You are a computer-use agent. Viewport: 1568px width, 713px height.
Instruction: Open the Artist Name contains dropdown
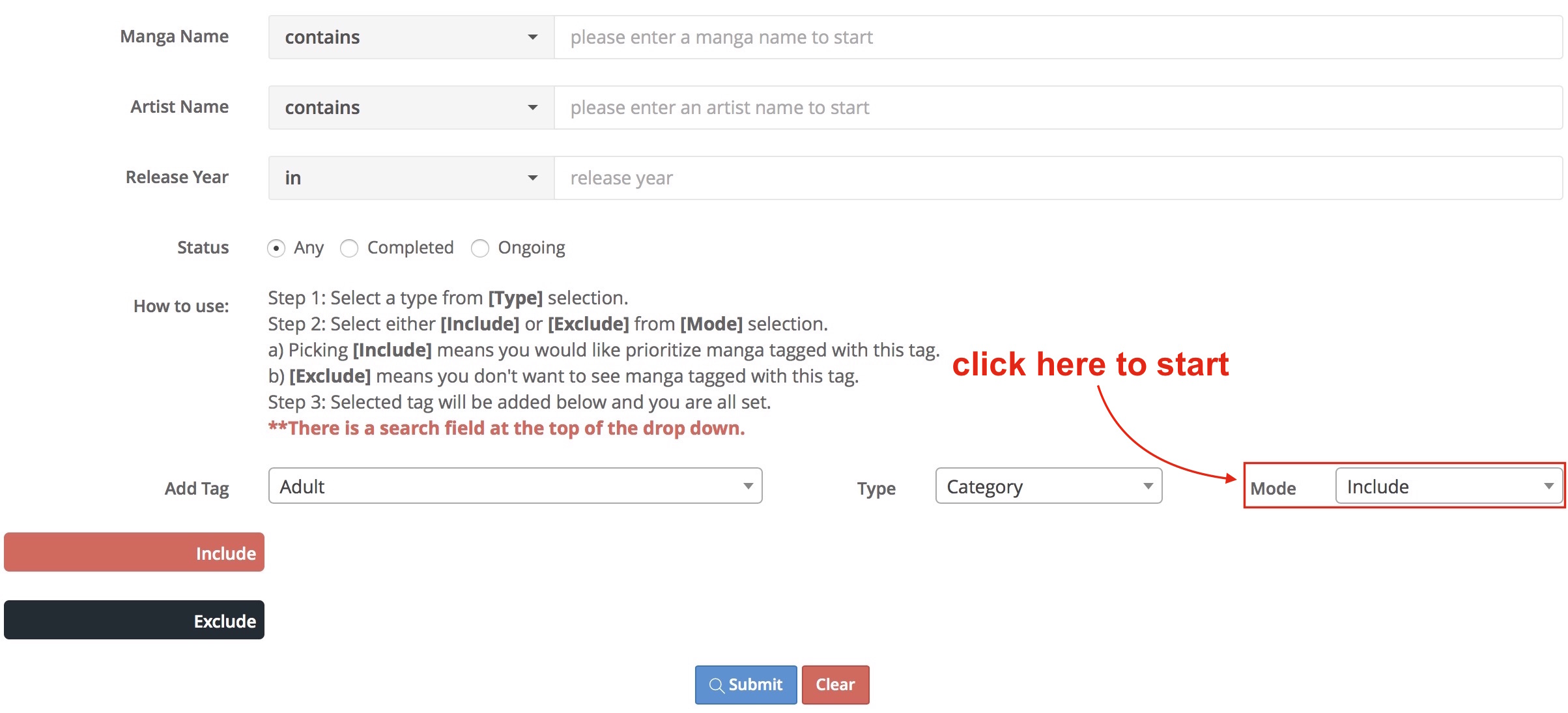411,108
